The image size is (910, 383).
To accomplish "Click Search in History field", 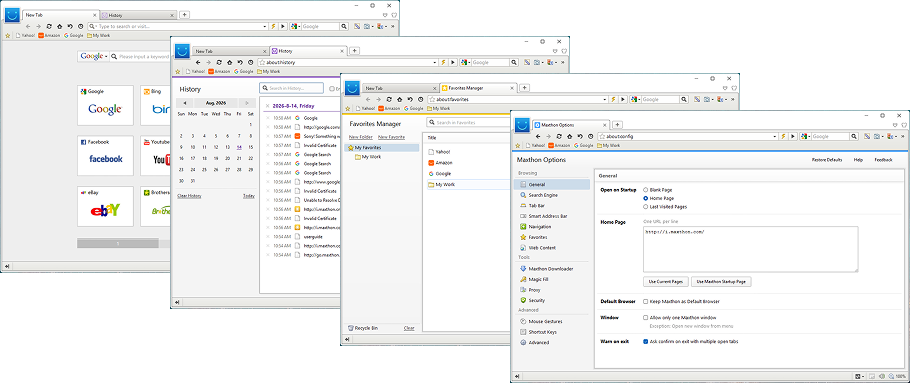I will pyautogui.click(x=291, y=88).
